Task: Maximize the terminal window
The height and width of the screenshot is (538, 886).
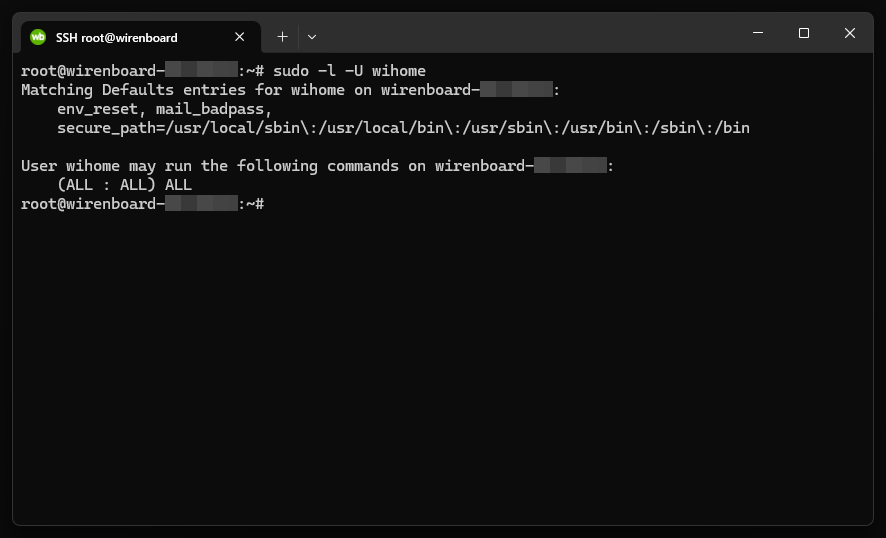Action: pyautogui.click(x=804, y=33)
